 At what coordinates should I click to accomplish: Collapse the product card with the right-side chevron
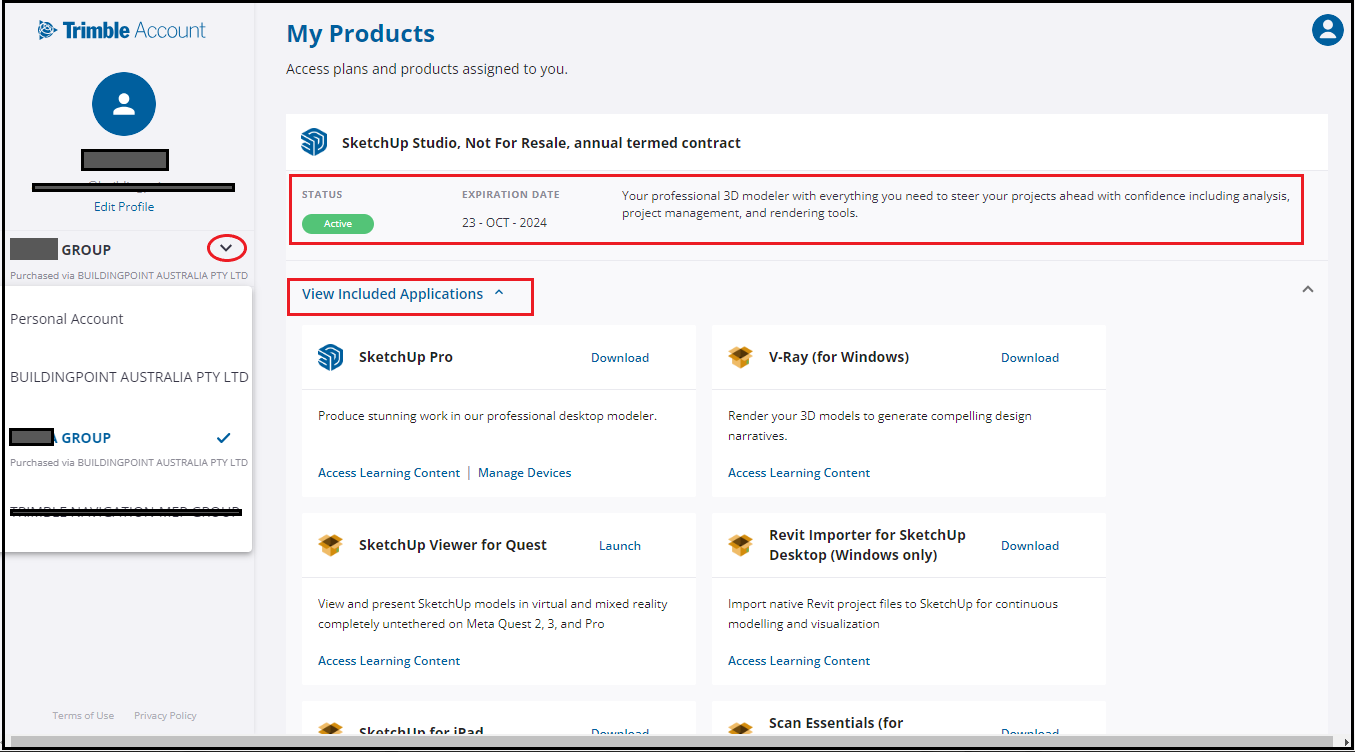[x=1307, y=289]
